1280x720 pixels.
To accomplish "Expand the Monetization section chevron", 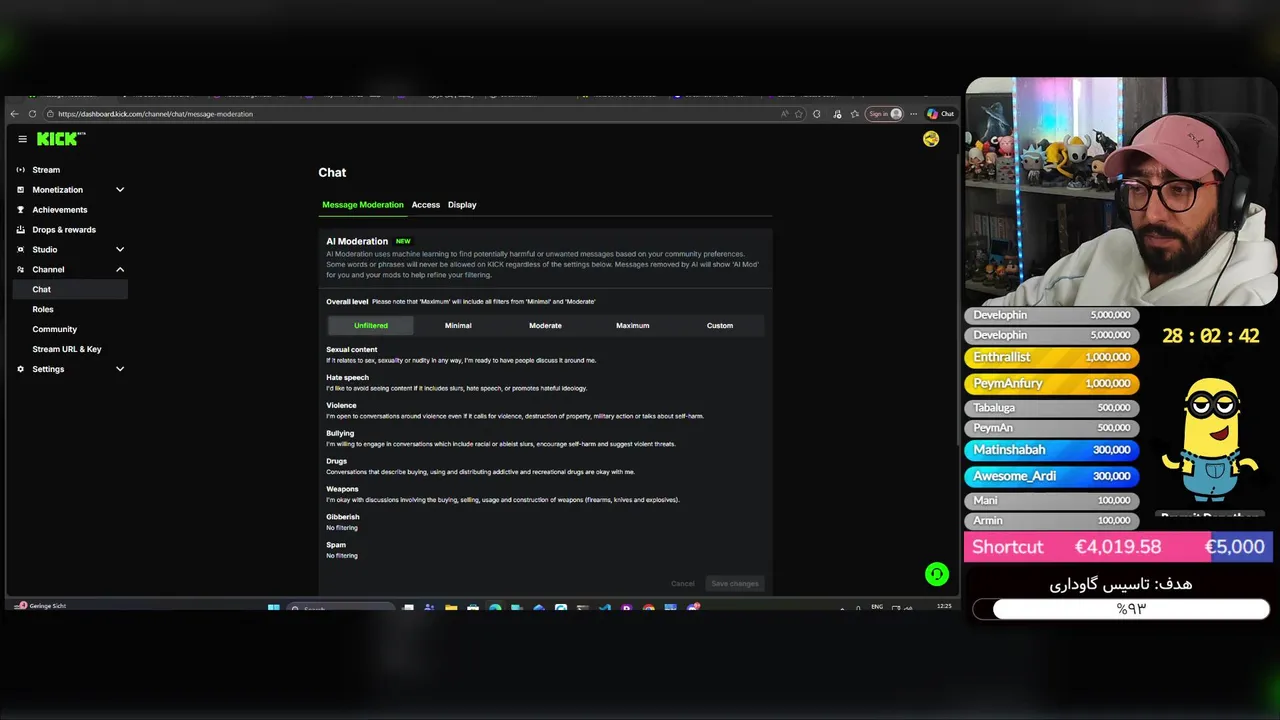I will coord(120,190).
